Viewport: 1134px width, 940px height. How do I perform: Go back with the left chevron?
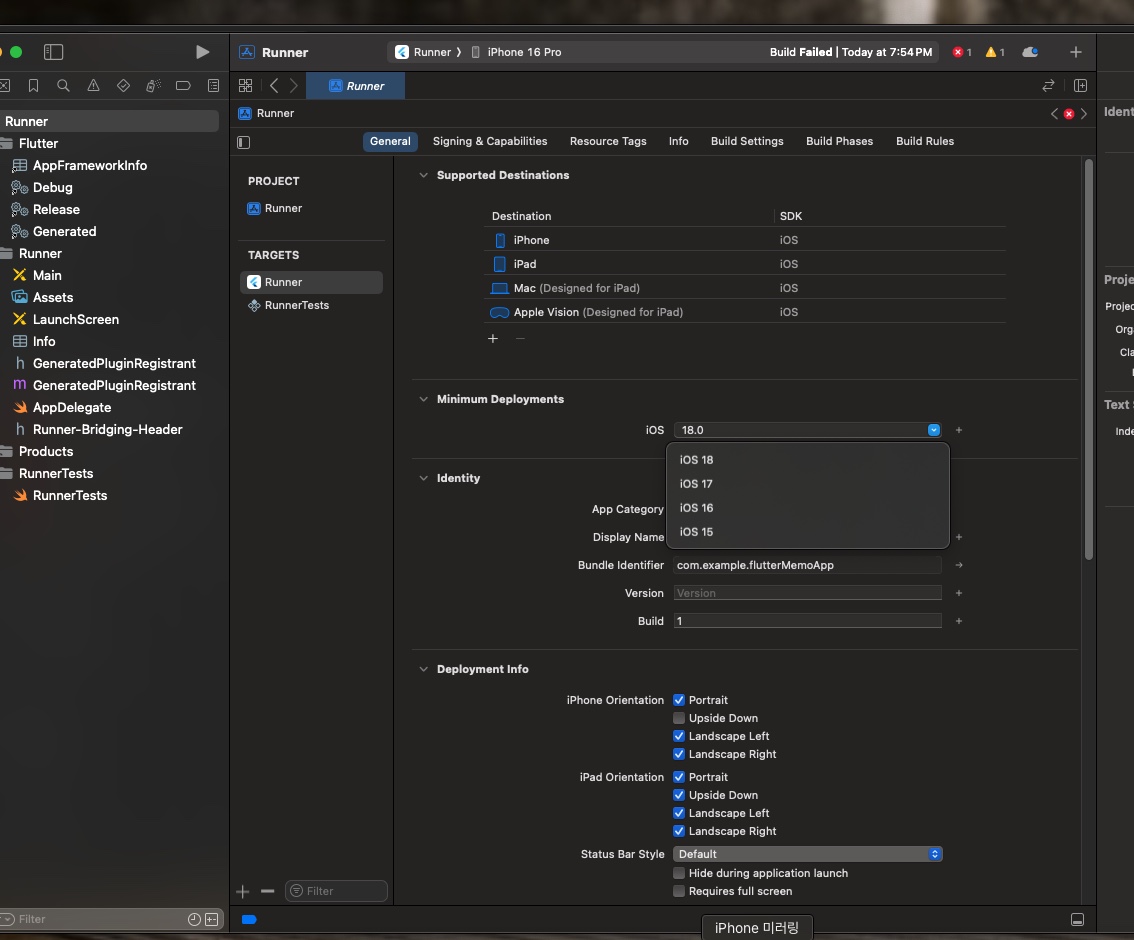click(274, 86)
